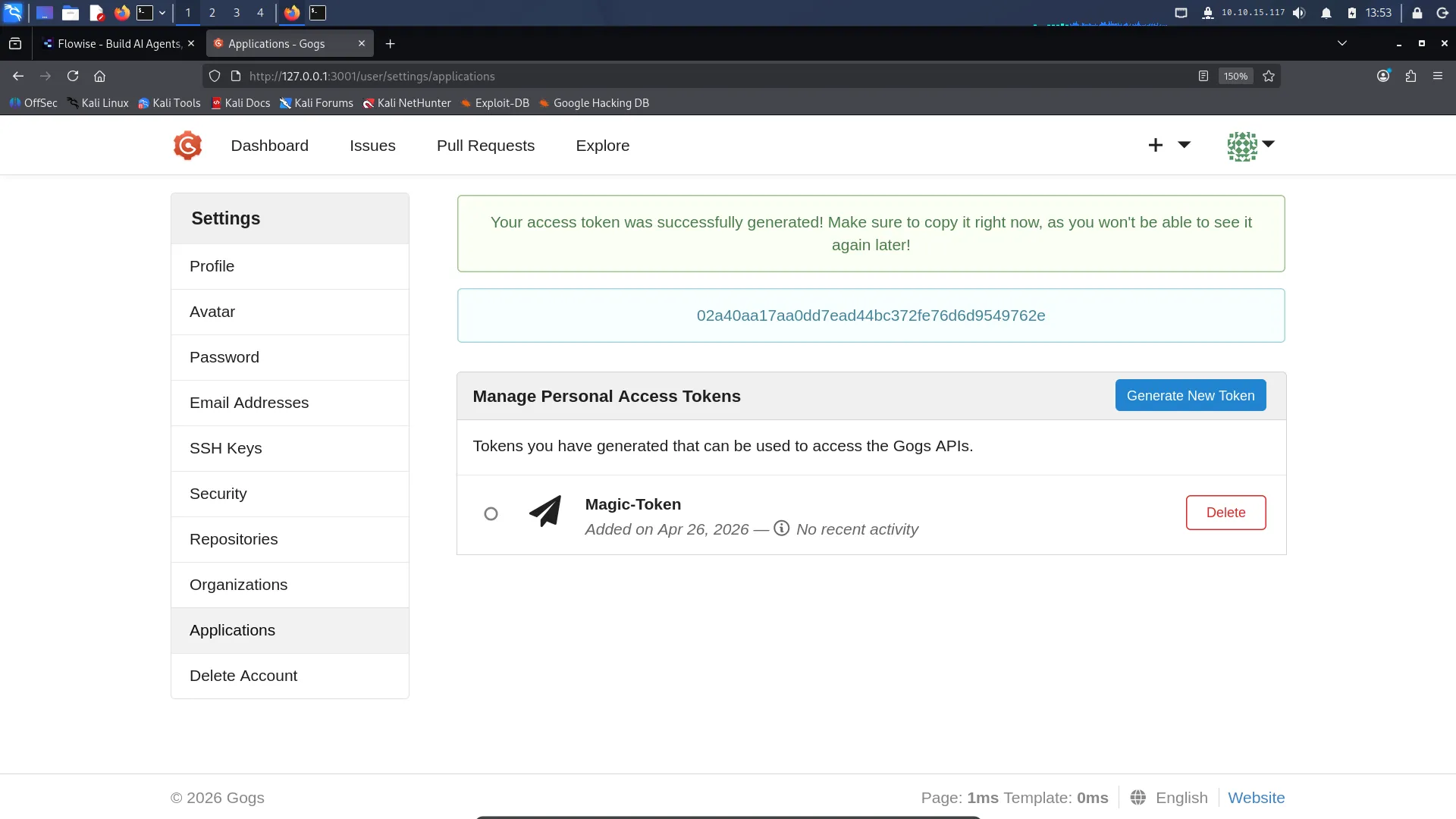Go back using the browser back arrow
Image resolution: width=1456 pixels, height=819 pixels.
click(x=18, y=76)
